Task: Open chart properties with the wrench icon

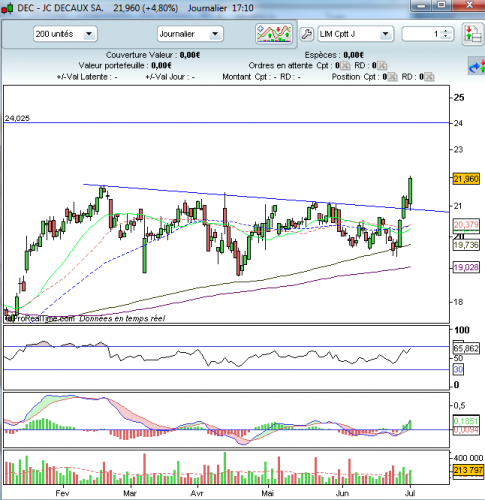Action: pyautogui.click(x=306, y=34)
